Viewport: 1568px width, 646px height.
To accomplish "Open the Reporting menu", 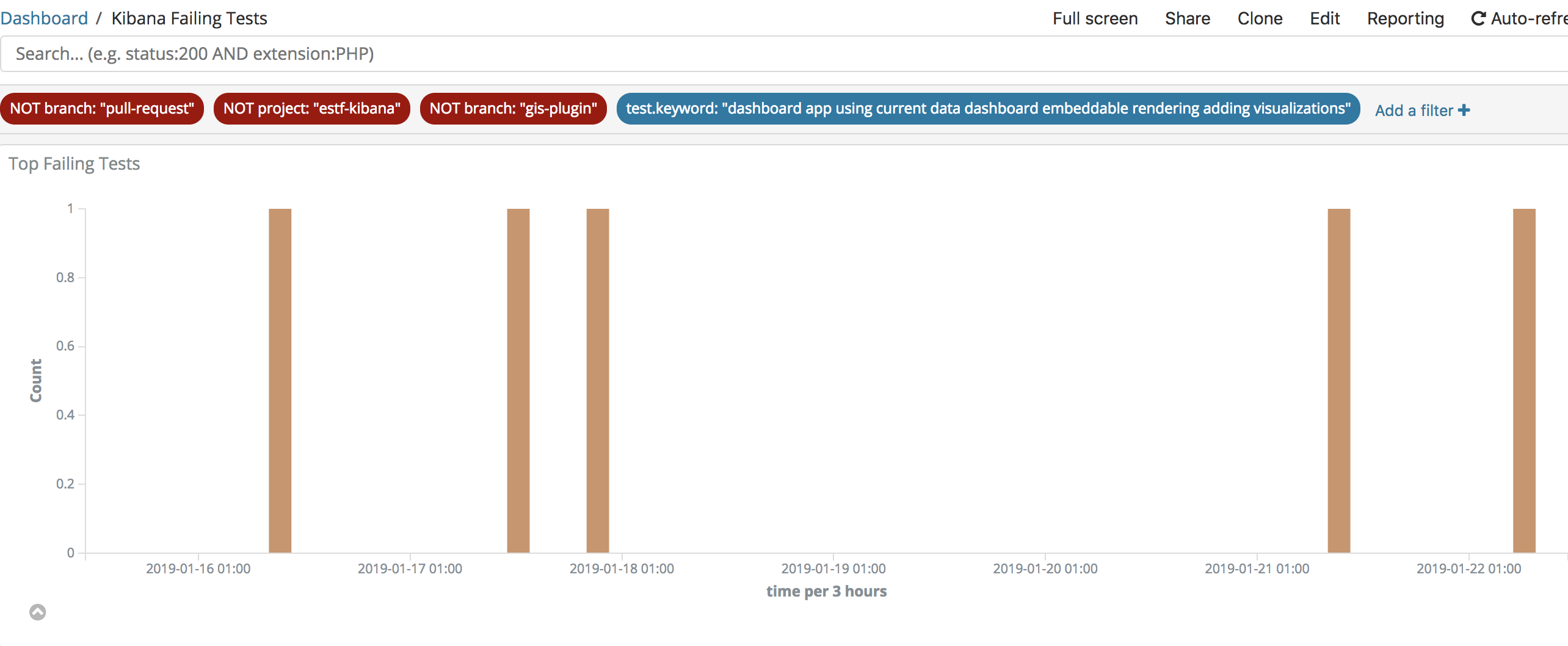I will pyautogui.click(x=1405, y=18).
